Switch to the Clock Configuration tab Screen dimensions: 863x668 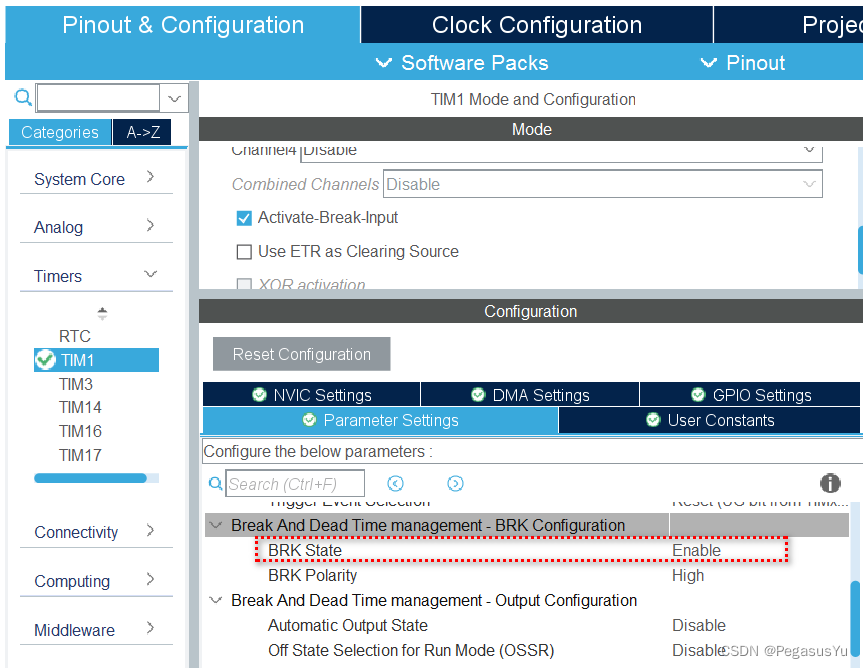[x=536, y=25]
